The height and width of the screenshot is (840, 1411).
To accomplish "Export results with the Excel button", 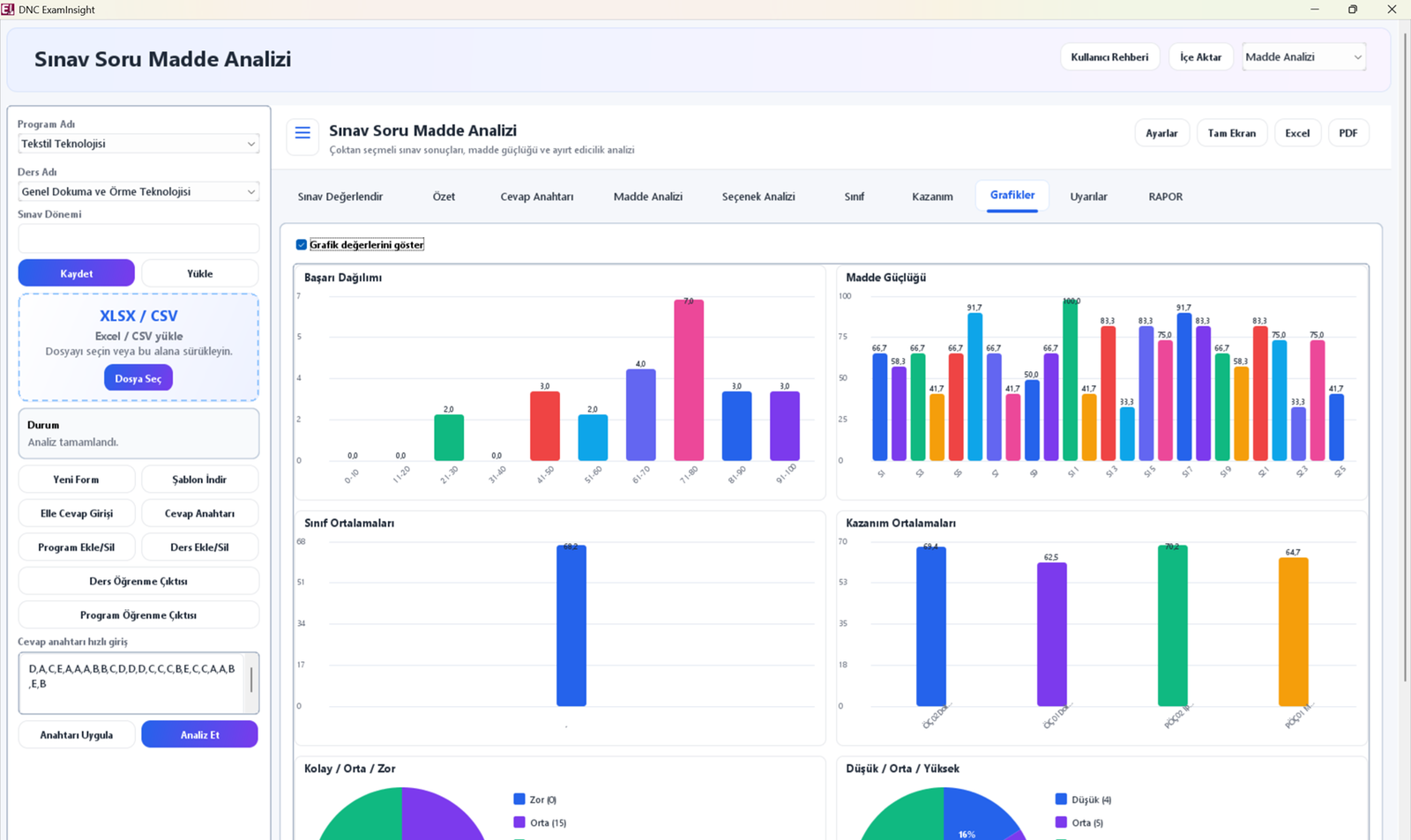I will click(1297, 133).
